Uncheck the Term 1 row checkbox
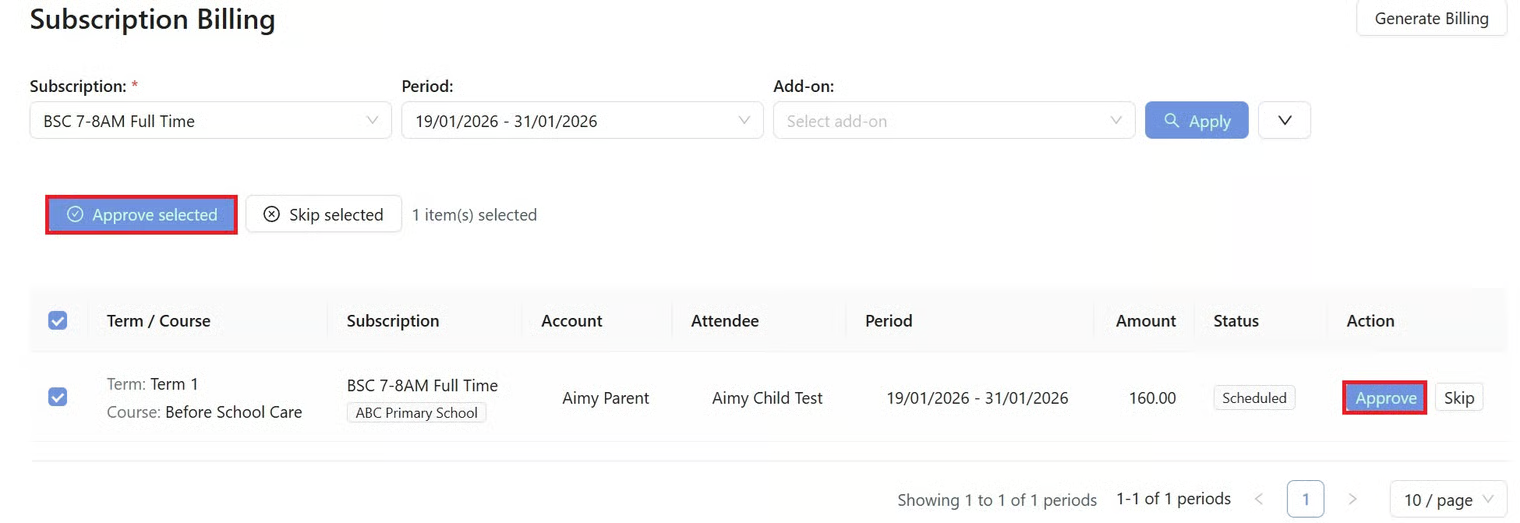The width and height of the screenshot is (1520, 523). (x=58, y=397)
